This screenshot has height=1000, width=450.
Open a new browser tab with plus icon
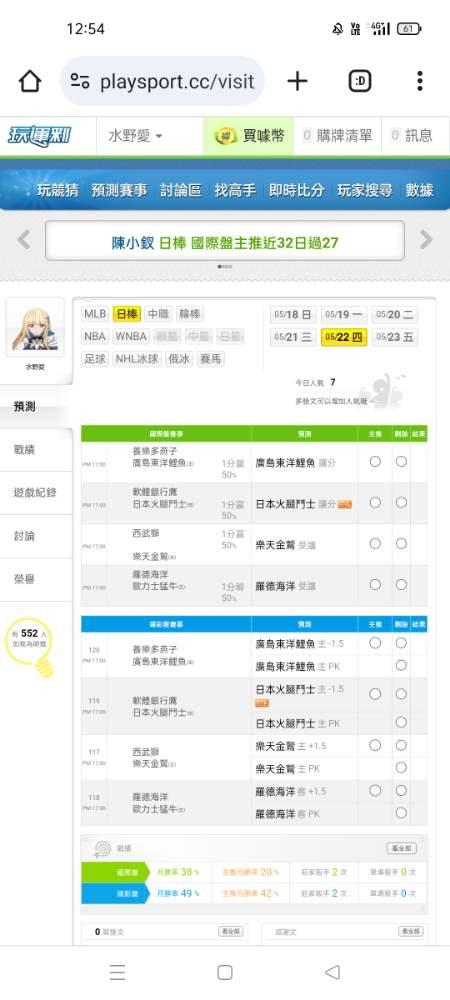point(297,82)
